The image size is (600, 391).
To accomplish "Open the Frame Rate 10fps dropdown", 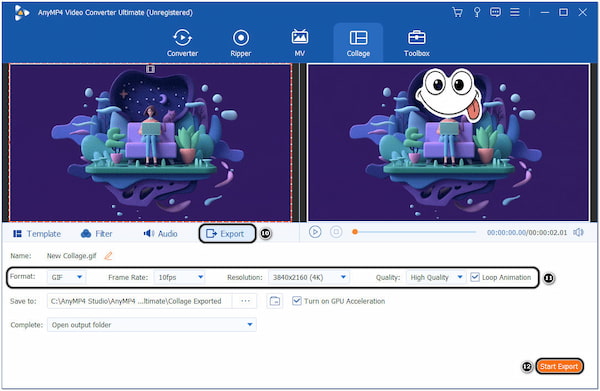I will 179,277.
